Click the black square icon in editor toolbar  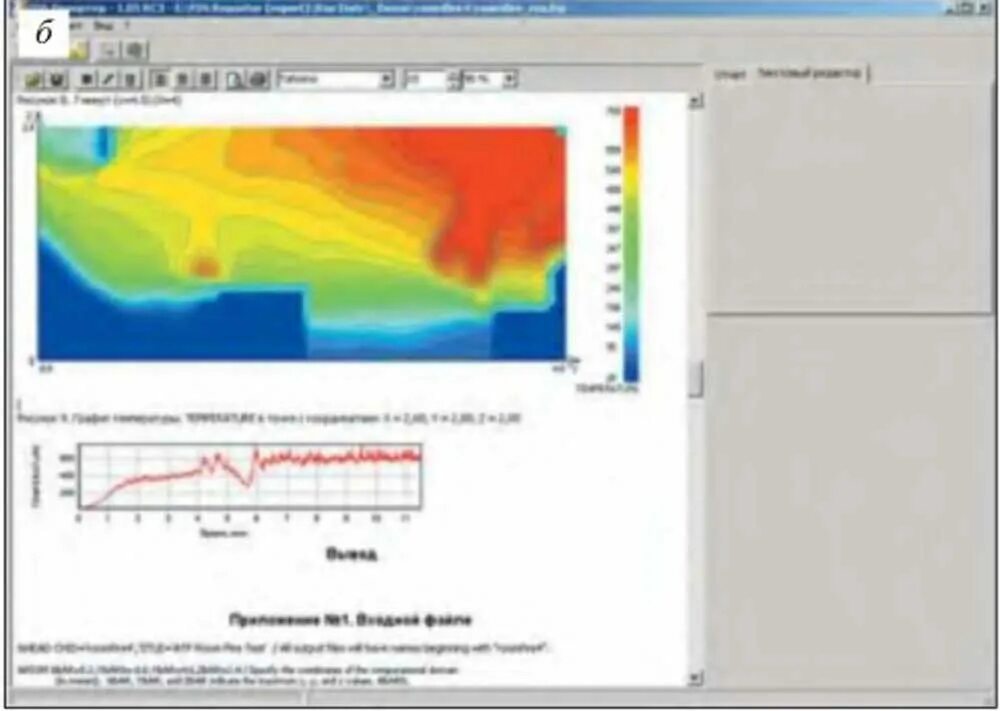click(x=87, y=80)
